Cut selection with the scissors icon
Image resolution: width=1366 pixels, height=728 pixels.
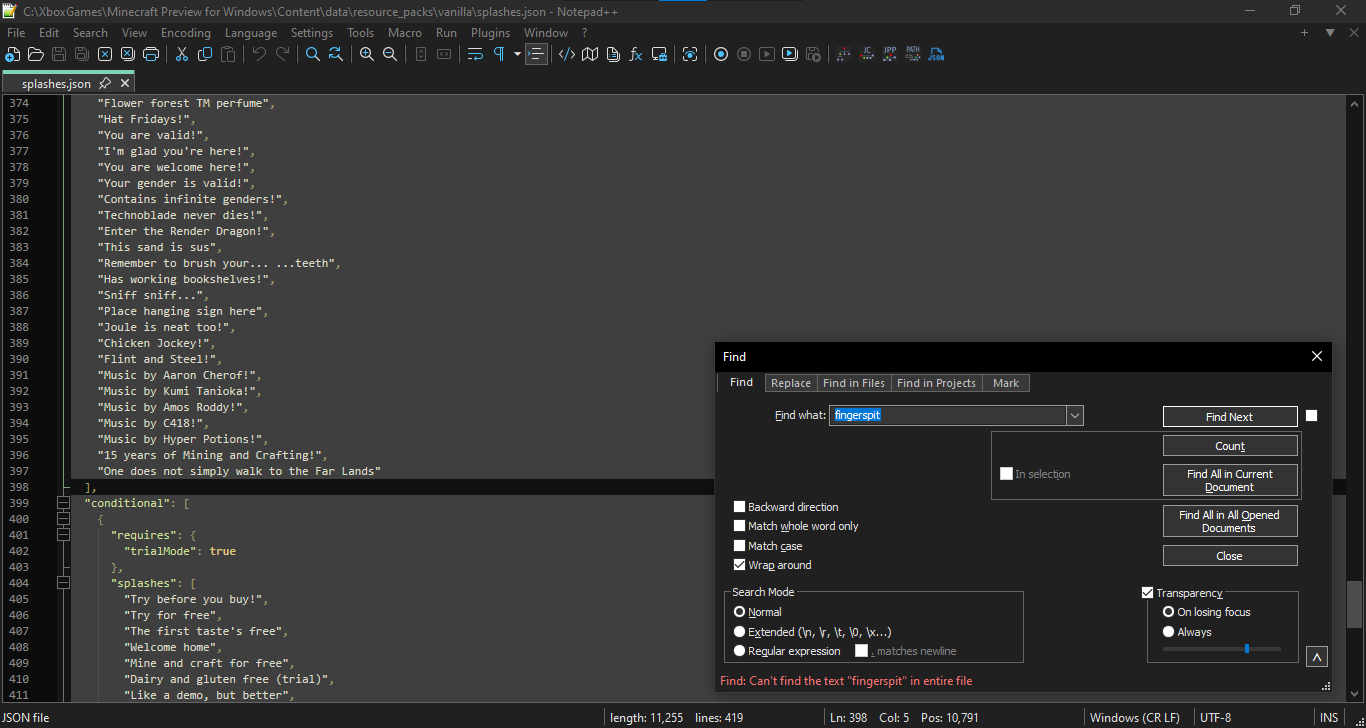click(x=182, y=54)
